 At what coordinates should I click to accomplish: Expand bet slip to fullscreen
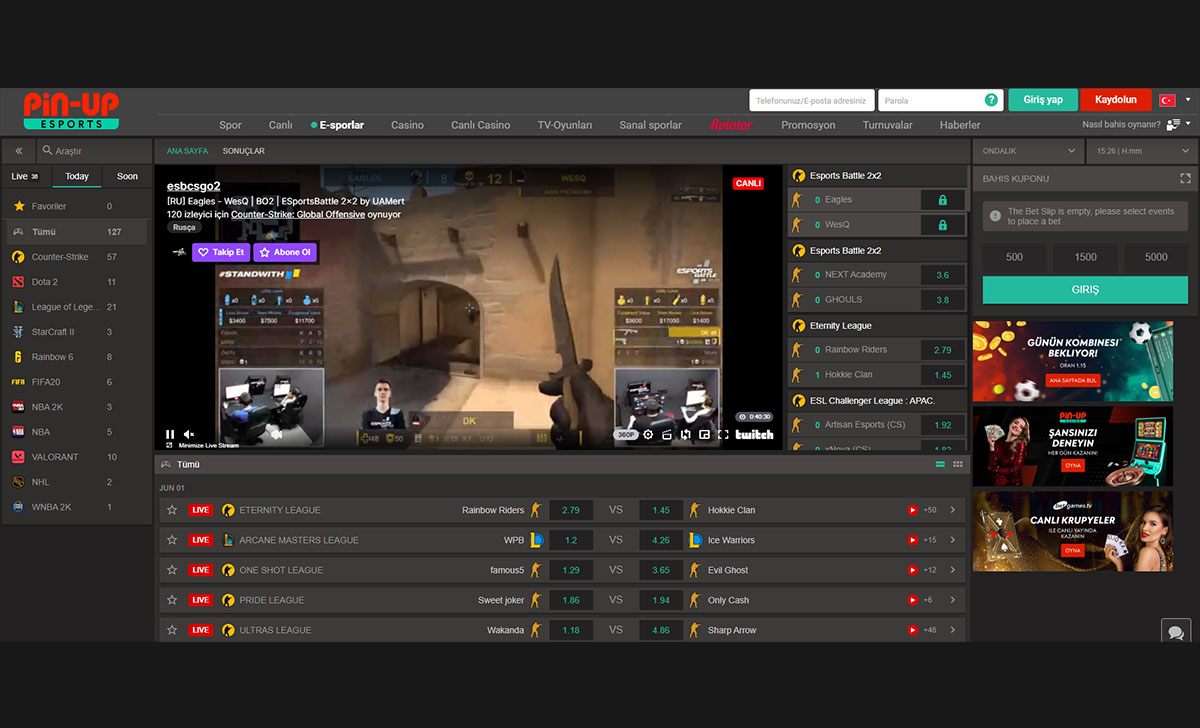pyautogui.click(x=1185, y=179)
